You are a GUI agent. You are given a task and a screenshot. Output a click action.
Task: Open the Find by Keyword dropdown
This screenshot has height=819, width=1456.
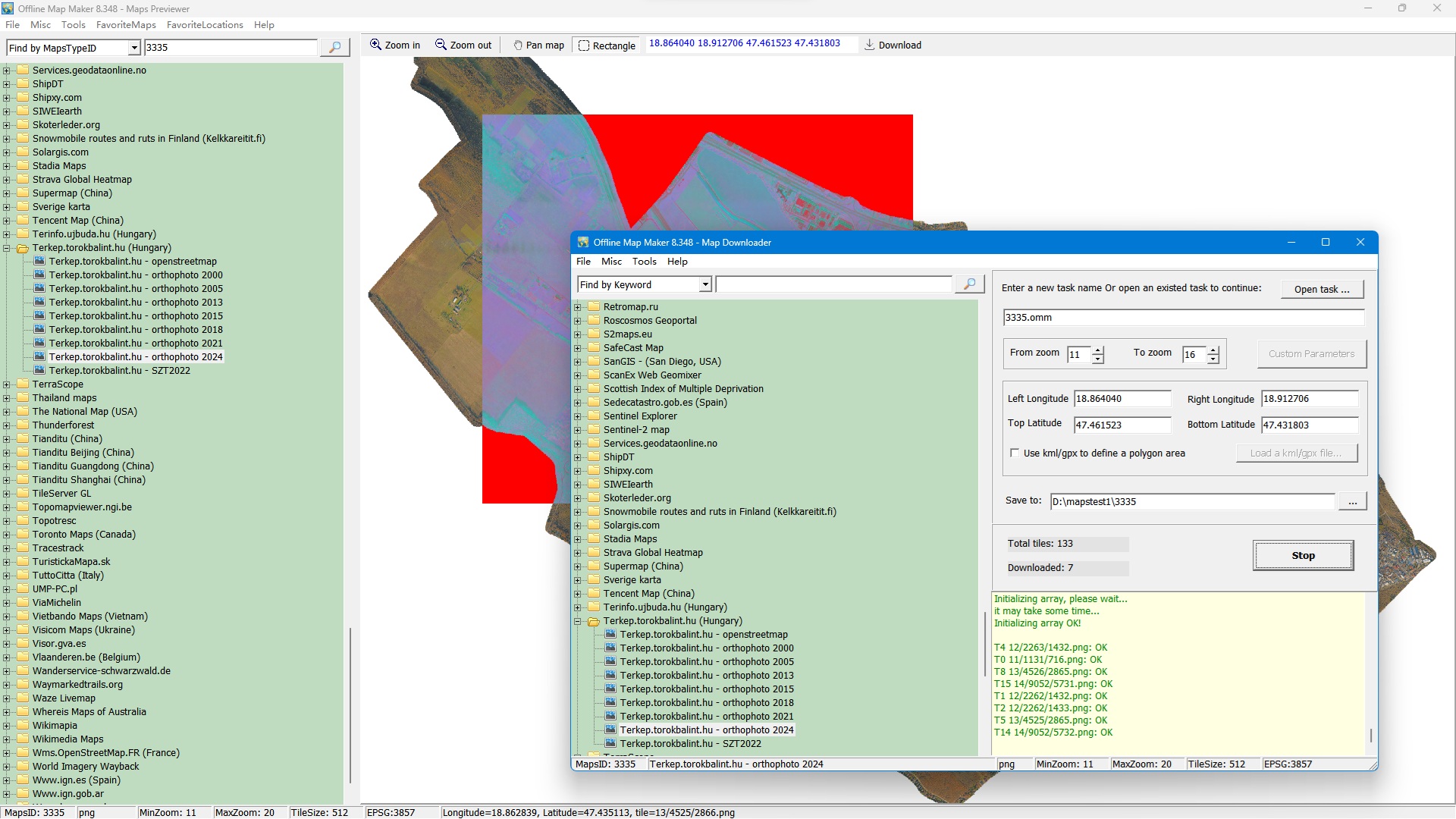(705, 284)
